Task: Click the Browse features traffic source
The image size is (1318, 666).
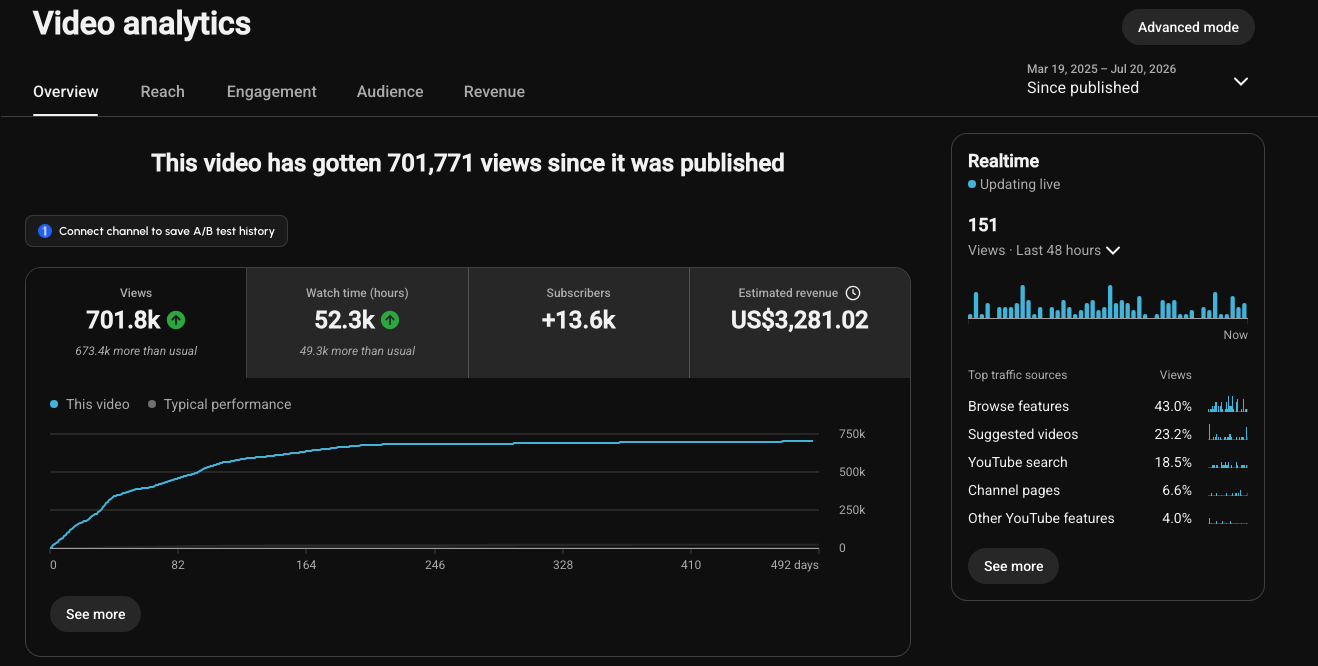Action: (x=1018, y=406)
